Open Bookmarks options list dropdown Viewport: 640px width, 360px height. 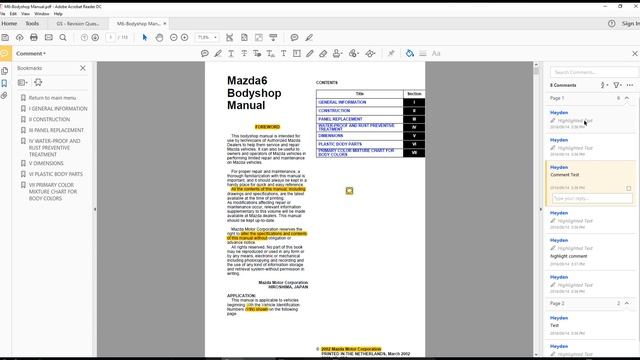click(22, 82)
